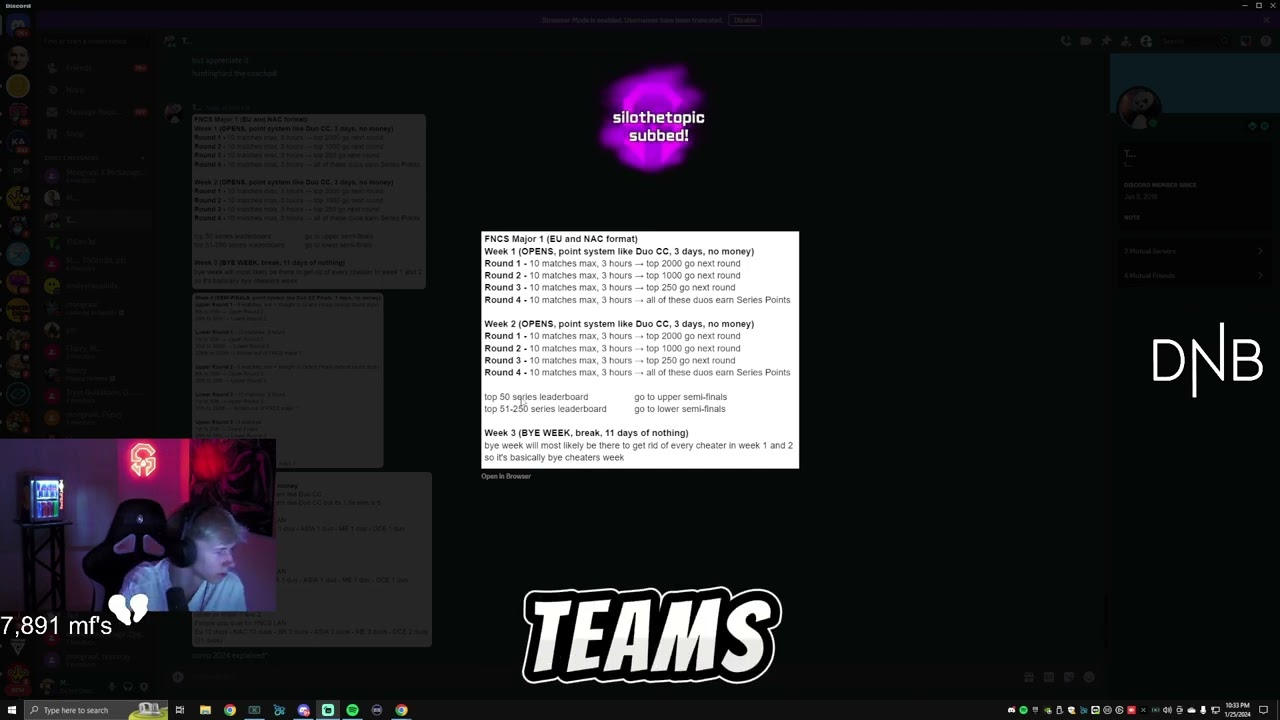This screenshot has height=720, width=1280.
Task: Click the OneDrive cloud icon in system tray
Action: pos(1191,710)
